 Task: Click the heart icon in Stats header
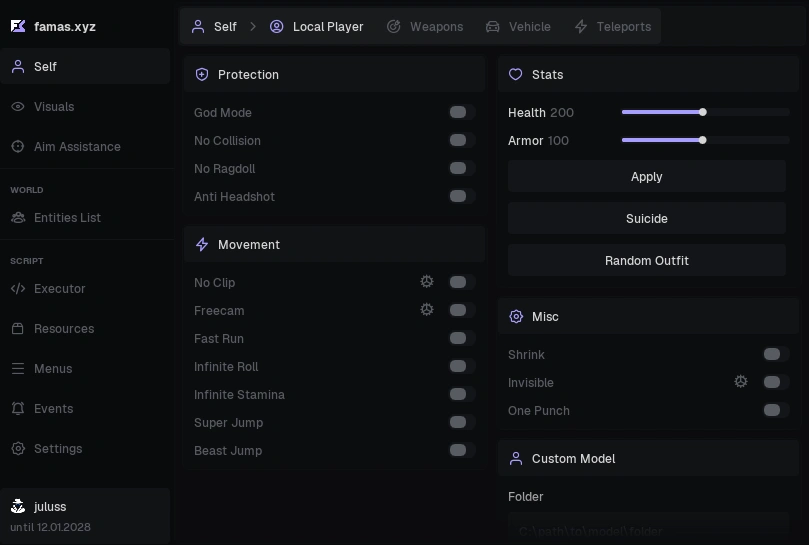[x=515, y=74]
